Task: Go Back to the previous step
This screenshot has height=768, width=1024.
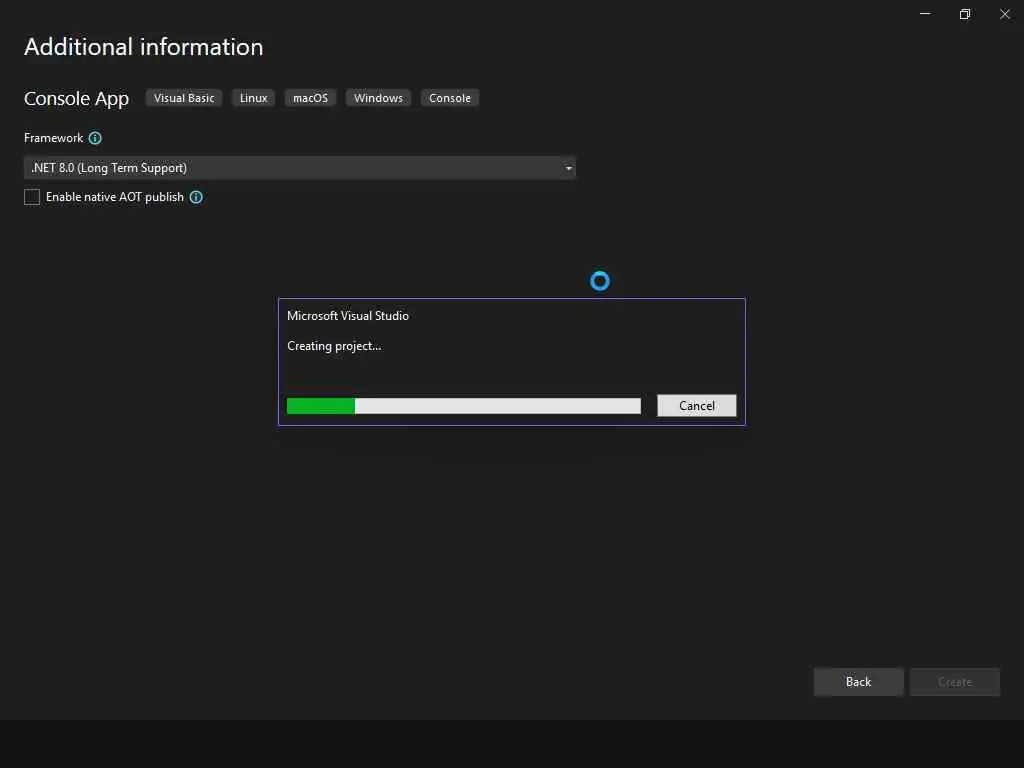Action: click(x=858, y=682)
